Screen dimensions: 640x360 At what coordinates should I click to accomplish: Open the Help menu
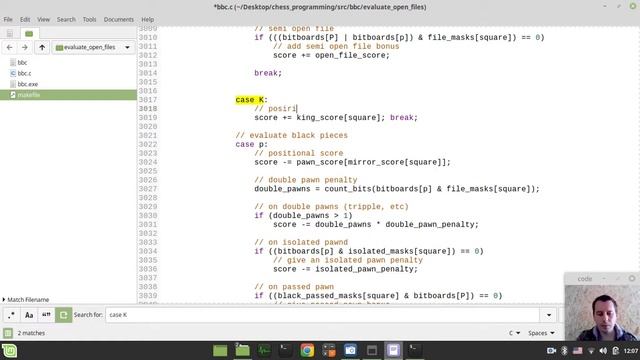pos(148,19)
